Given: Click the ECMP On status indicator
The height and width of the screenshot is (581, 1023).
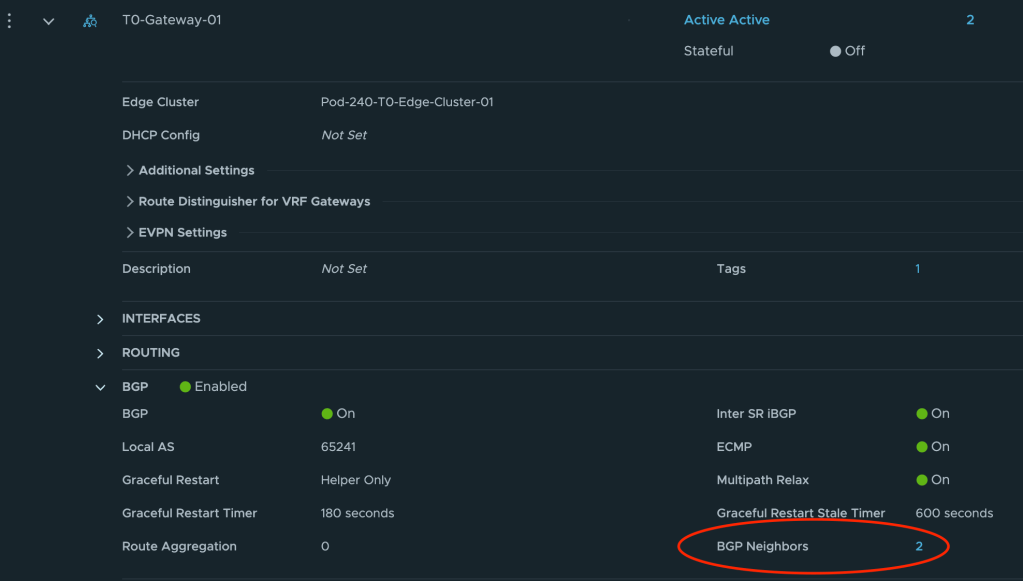Looking at the screenshot, I should [x=922, y=447].
